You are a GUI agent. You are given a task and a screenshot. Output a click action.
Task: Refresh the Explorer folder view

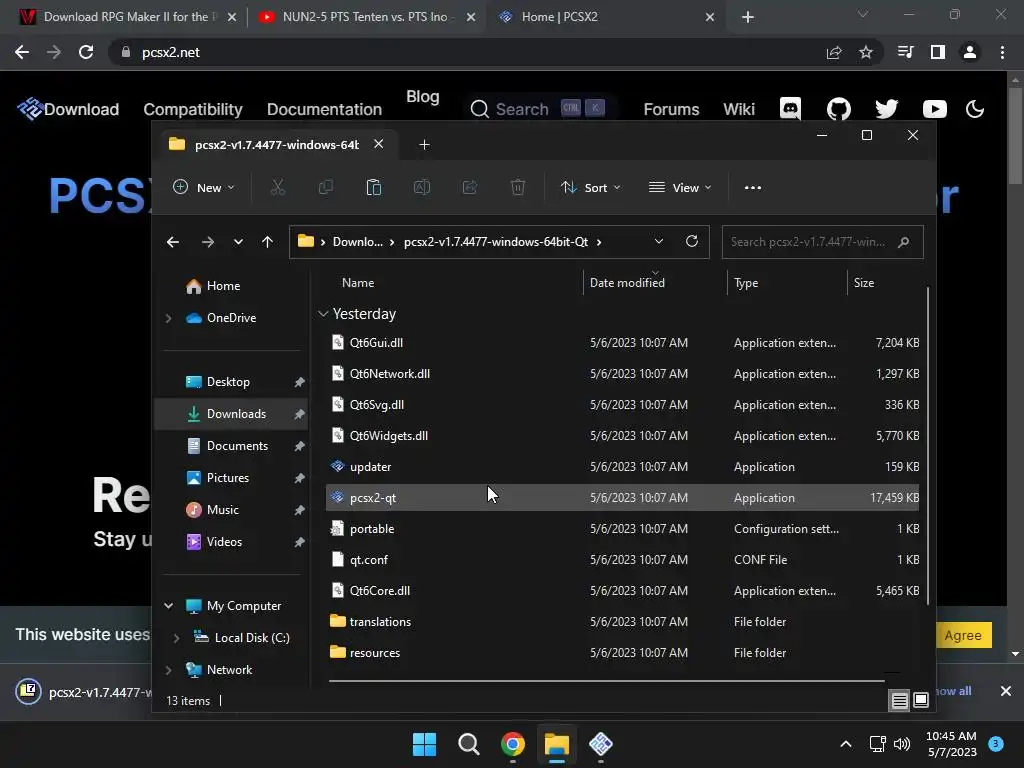[x=692, y=242]
